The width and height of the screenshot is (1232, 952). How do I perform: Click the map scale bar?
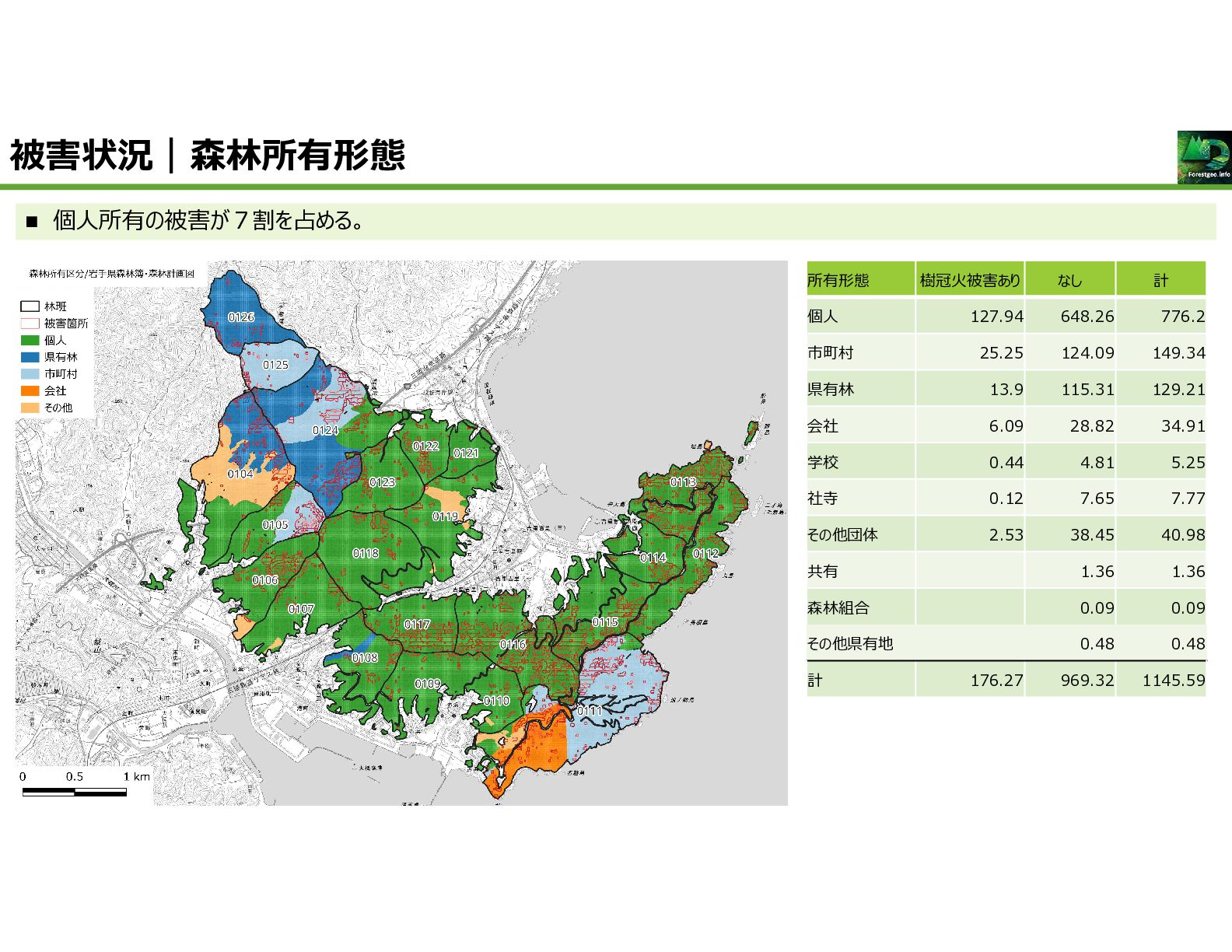75,792
